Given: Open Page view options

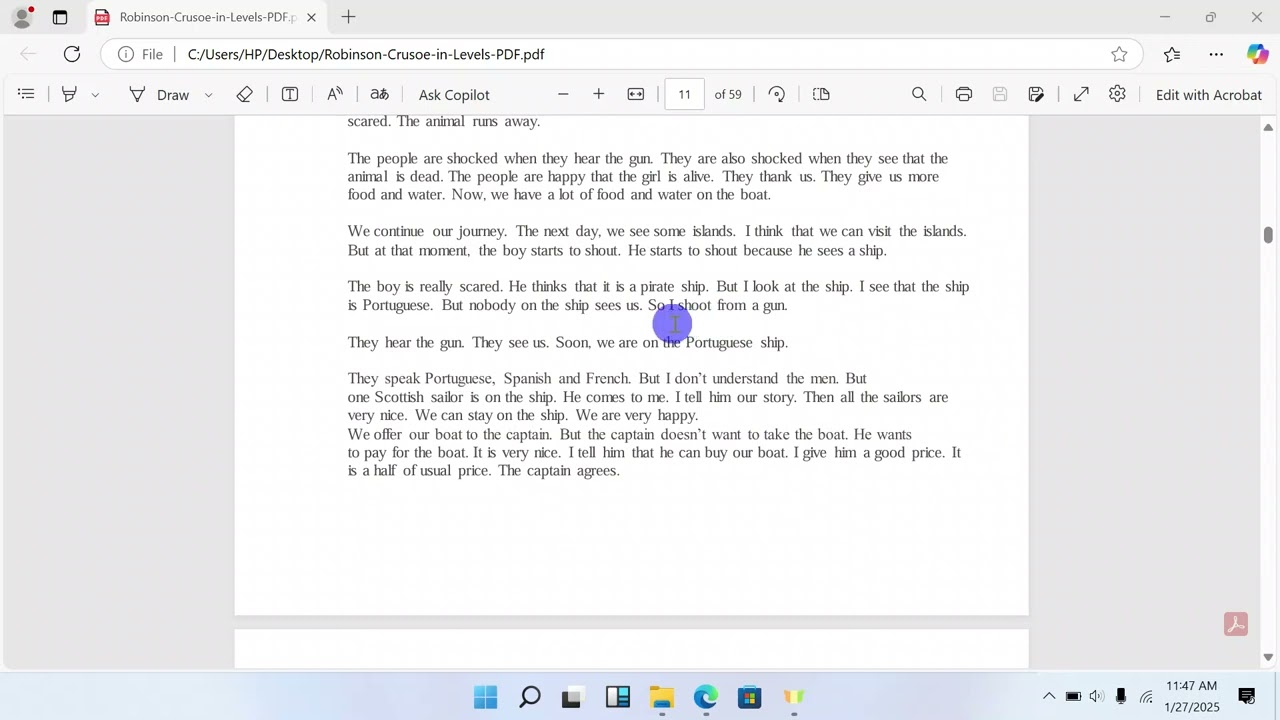Looking at the screenshot, I should click(x=821, y=94).
